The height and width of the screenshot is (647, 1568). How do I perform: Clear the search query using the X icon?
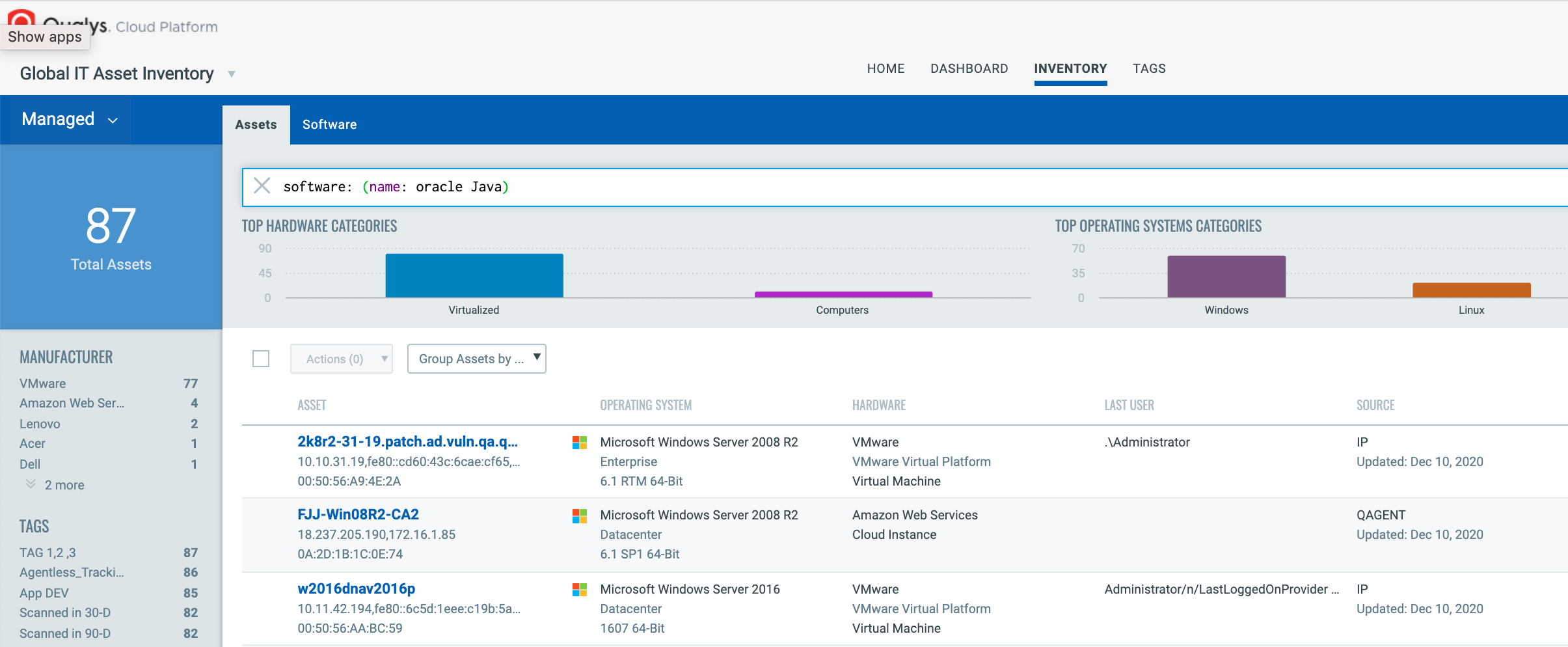262,186
